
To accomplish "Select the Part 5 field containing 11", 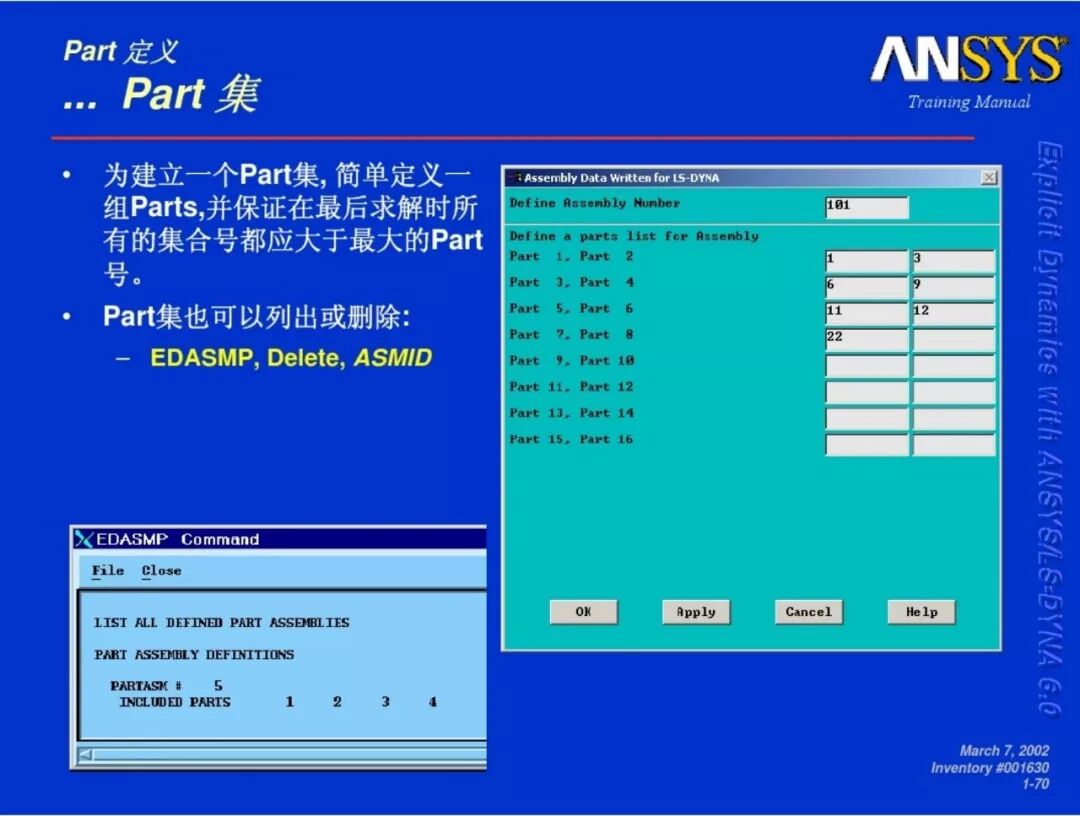I will pyautogui.click(x=867, y=312).
